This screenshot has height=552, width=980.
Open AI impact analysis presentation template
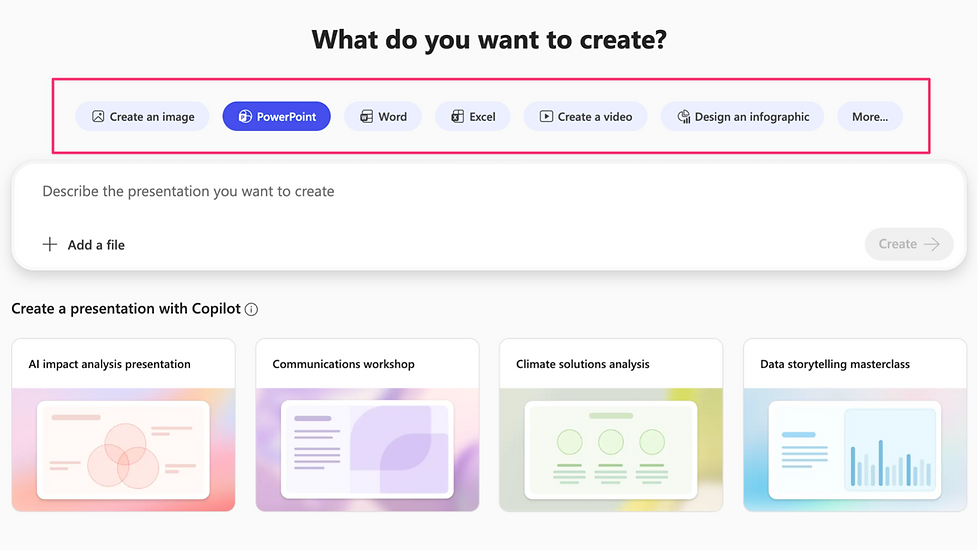tap(124, 425)
